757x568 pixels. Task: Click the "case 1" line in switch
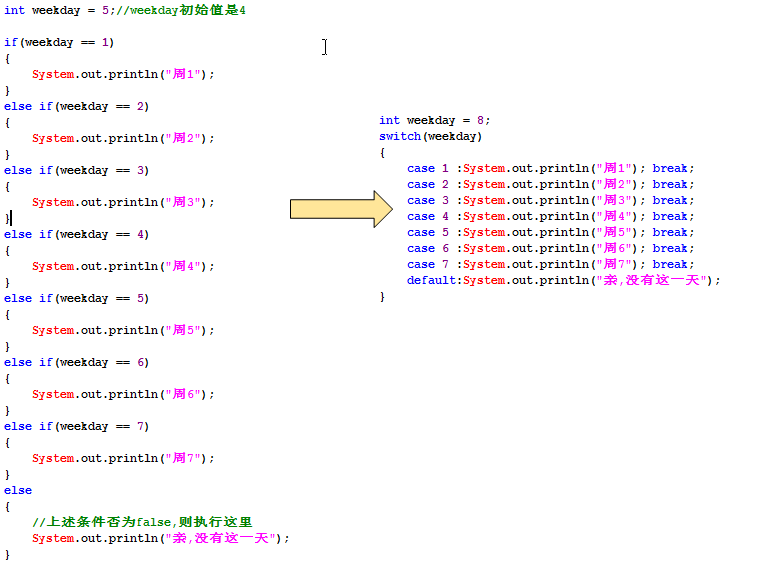[550, 168]
